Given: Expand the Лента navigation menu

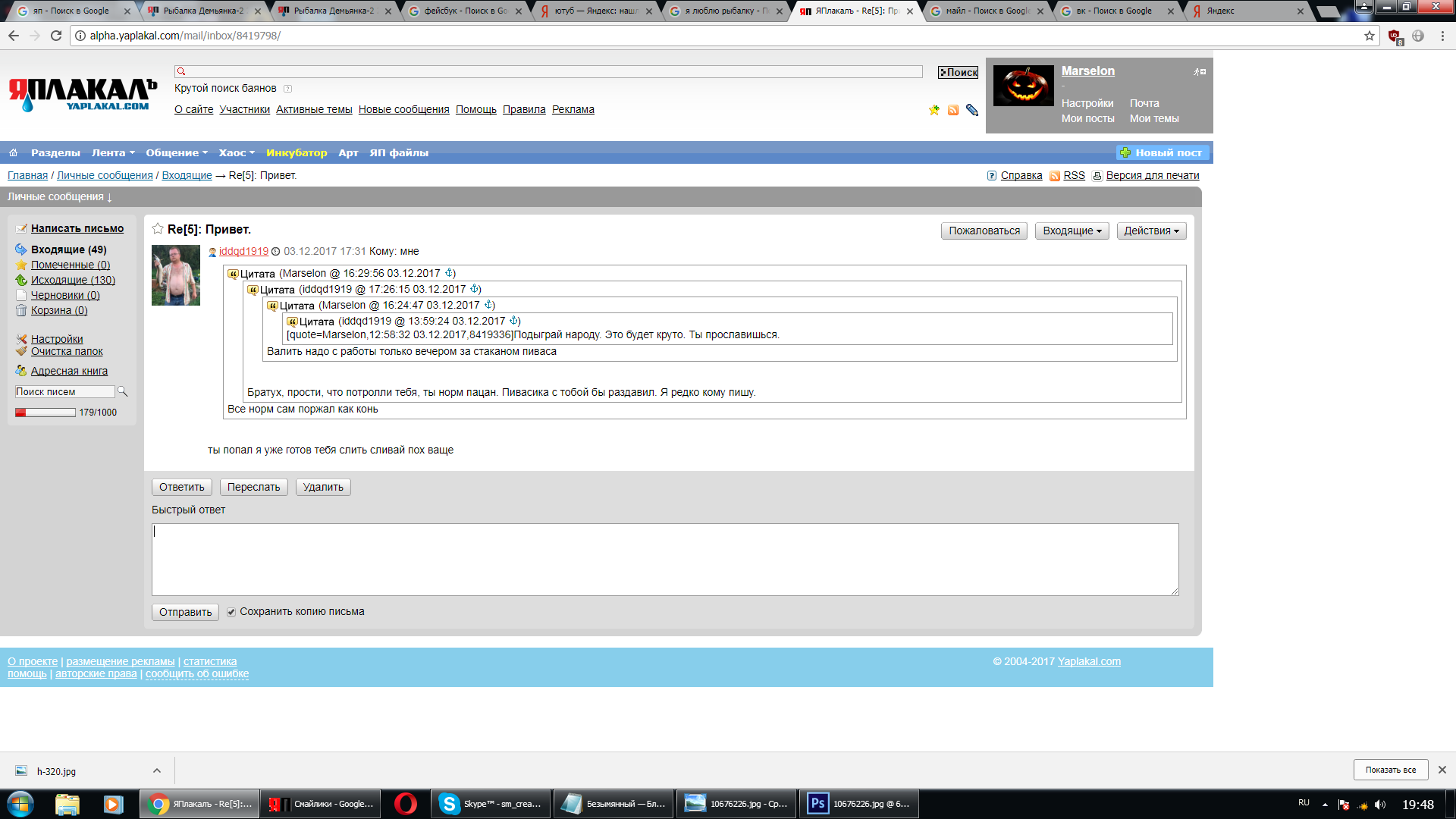Looking at the screenshot, I should pos(113,152).
